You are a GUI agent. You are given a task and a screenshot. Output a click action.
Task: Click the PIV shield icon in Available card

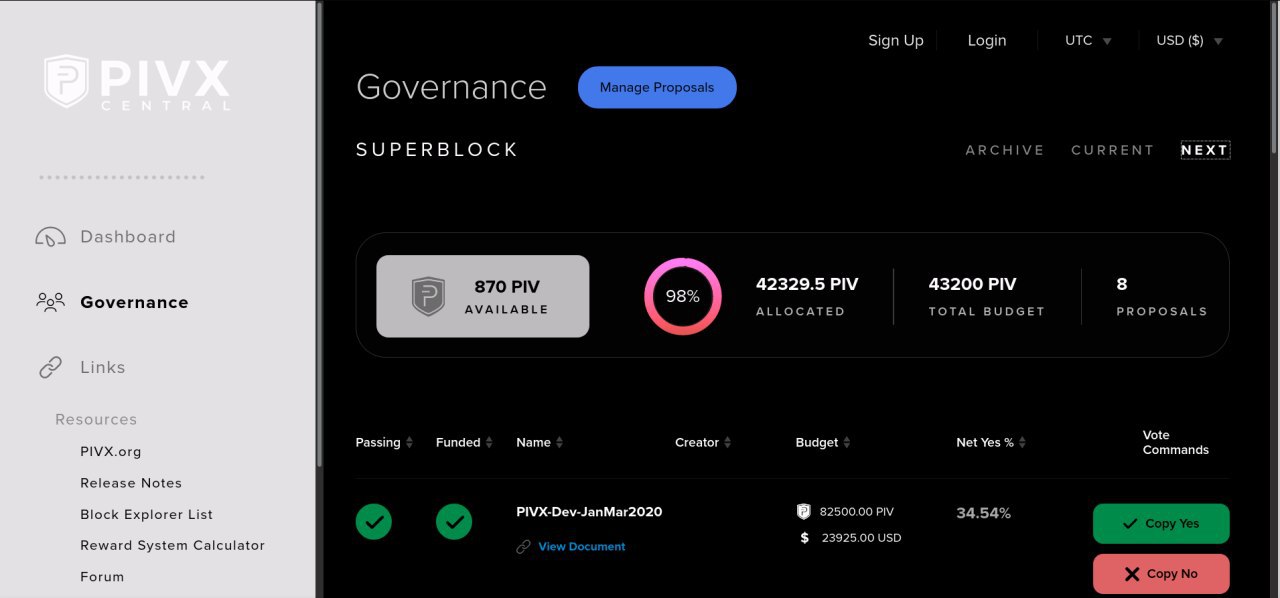(x=428, y=297)
